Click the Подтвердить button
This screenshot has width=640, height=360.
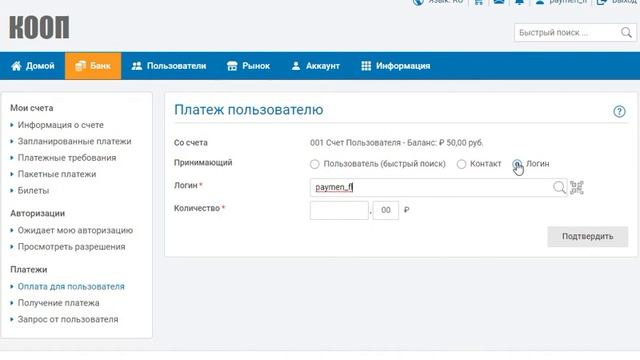587,236
